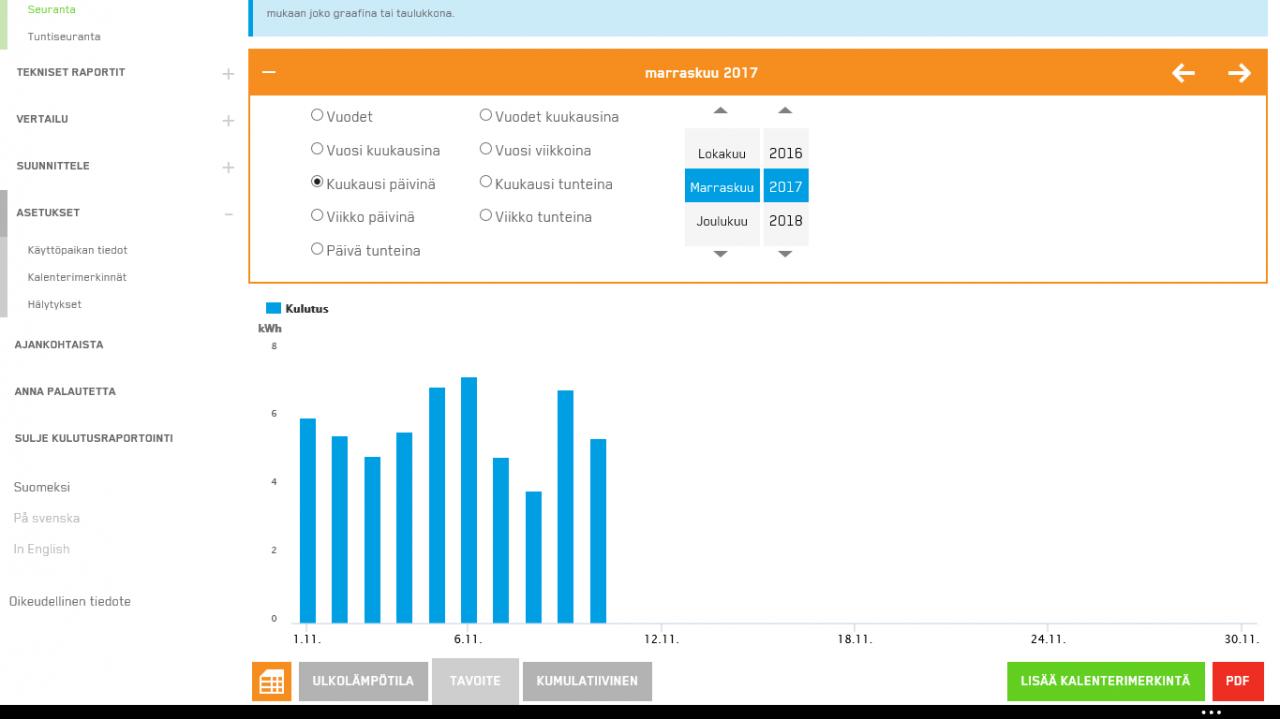
Task: Expand the Vertailu menu section
Action: click(x=228, y=120)
